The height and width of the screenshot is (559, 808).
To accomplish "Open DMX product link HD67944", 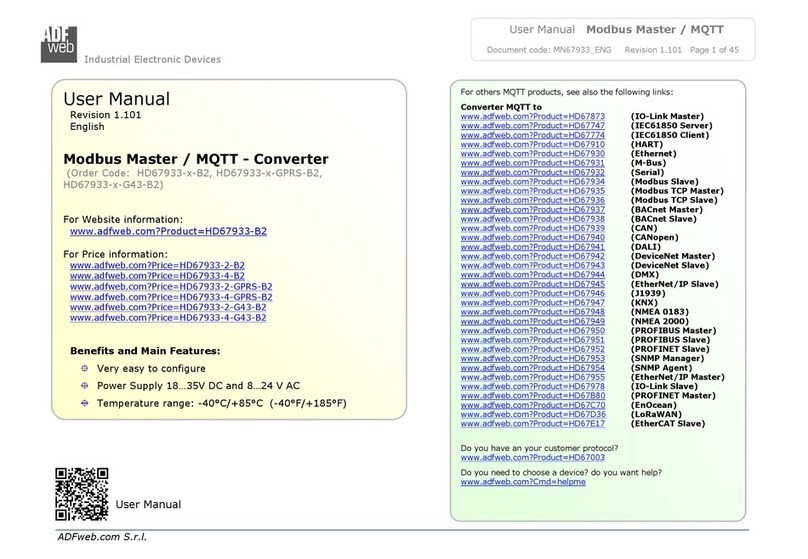I will coord(533,275).
